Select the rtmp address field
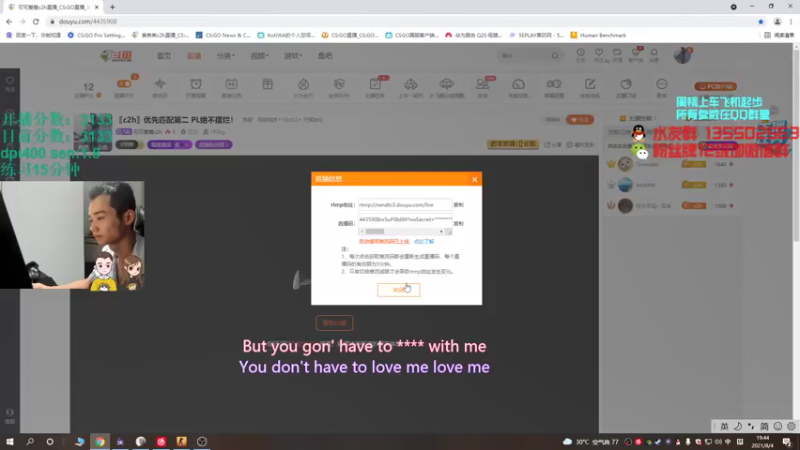 [405, 205]
